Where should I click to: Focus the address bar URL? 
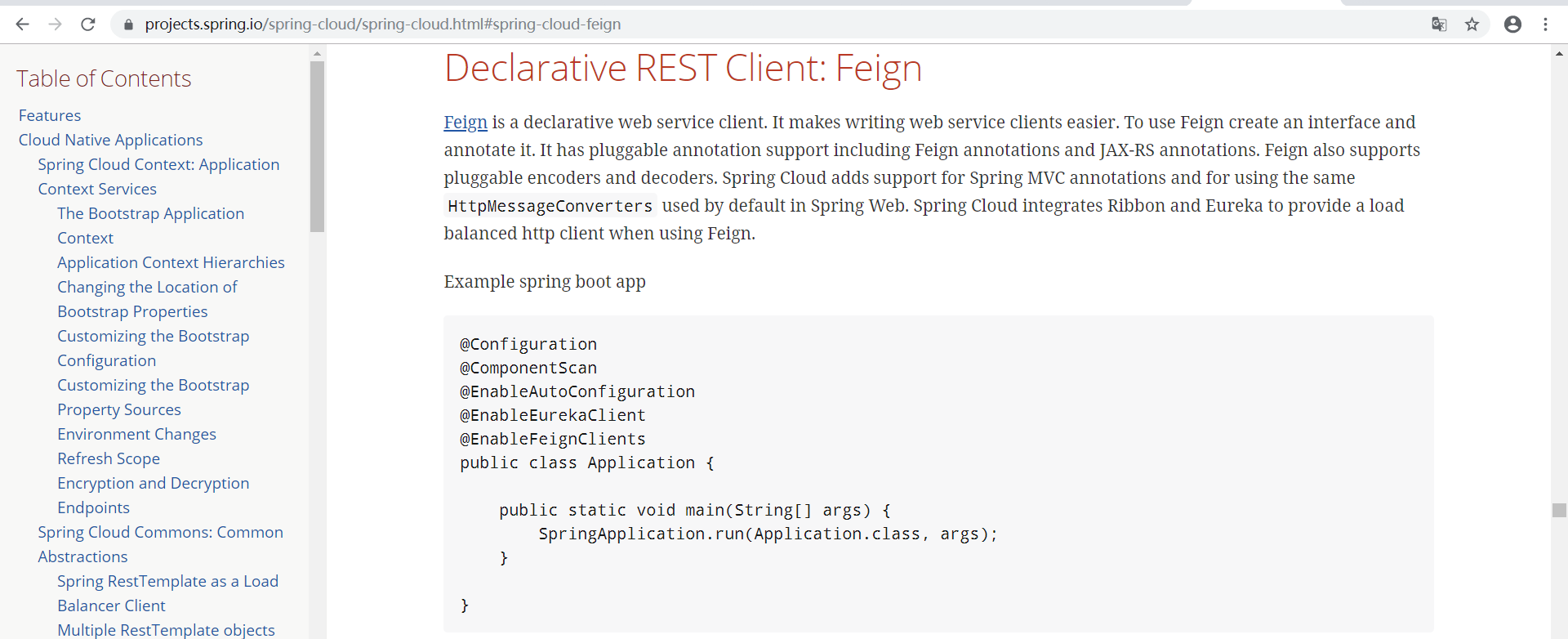[x=382, y=25]
